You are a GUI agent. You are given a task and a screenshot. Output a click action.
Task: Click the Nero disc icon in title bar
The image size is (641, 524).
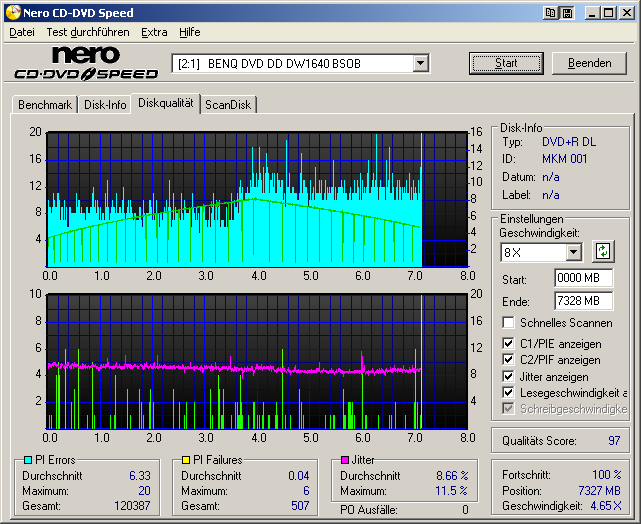point(11,13)
